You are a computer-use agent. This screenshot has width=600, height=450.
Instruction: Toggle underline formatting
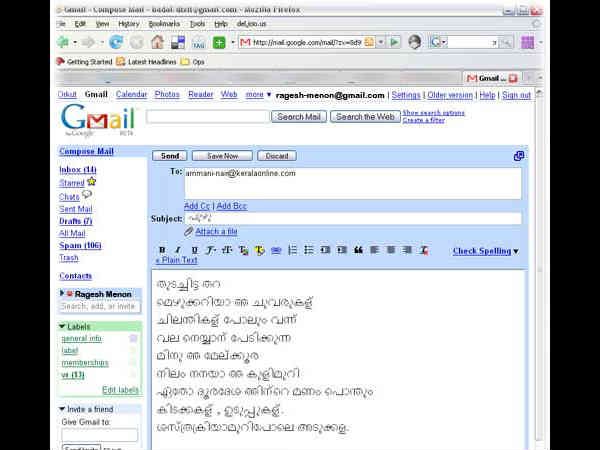point(194,250)
